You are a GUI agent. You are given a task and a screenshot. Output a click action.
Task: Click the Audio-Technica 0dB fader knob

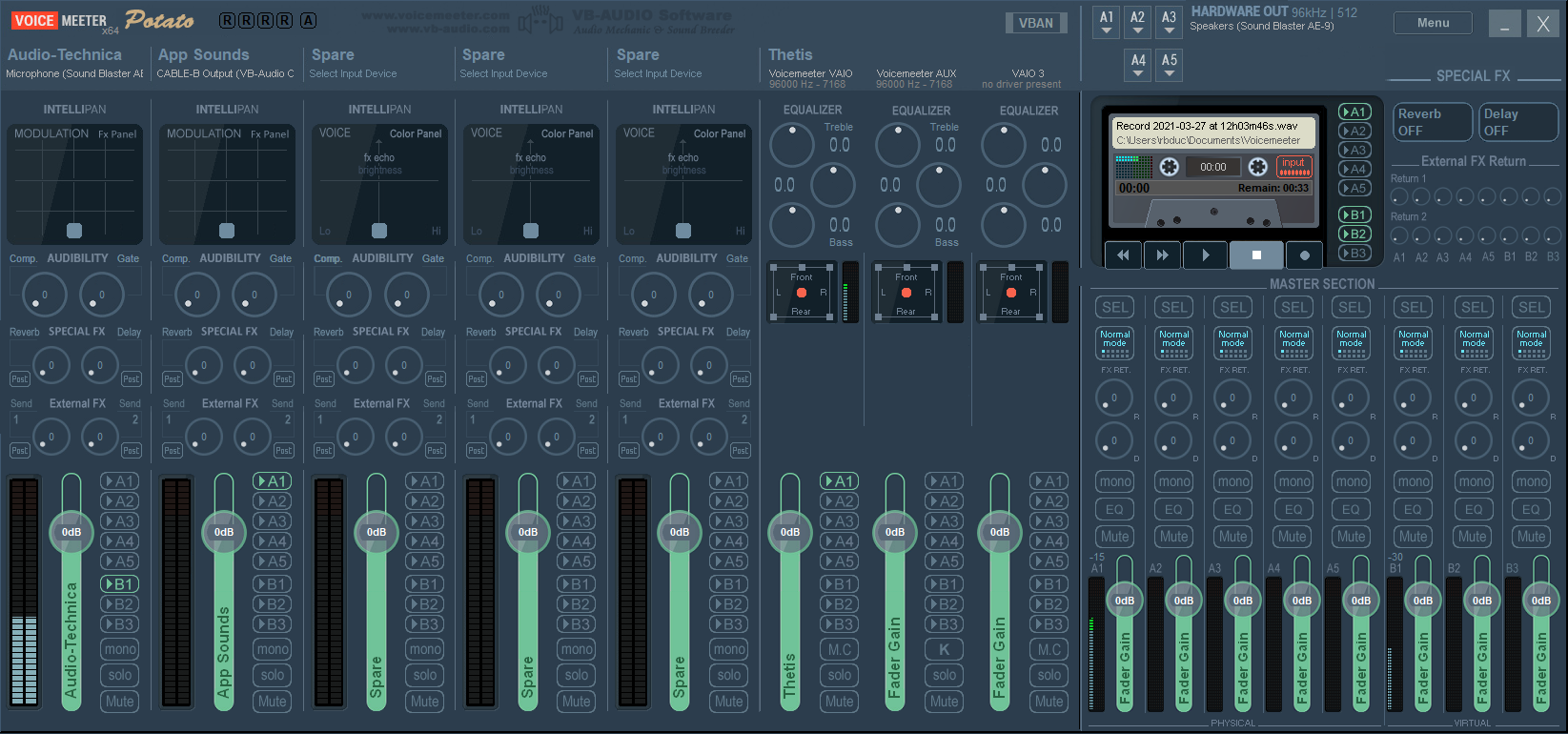click(71, 532)
